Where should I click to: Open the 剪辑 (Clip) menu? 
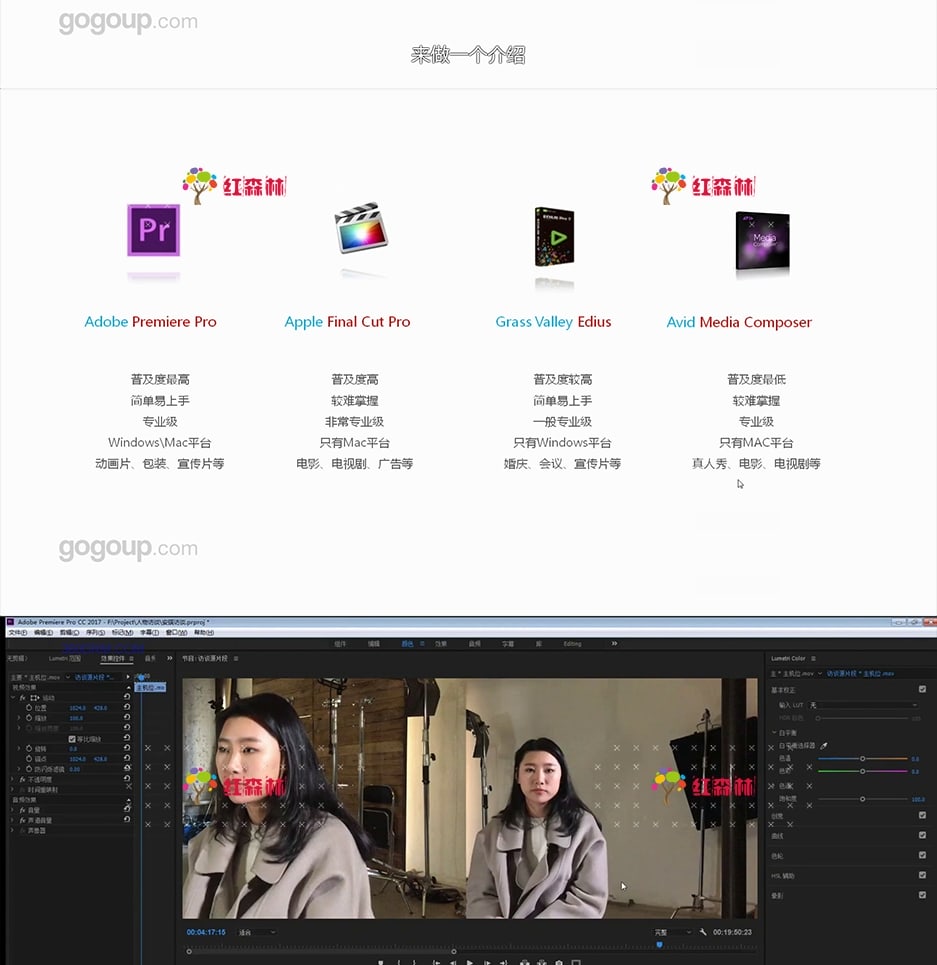pos(70,633)
